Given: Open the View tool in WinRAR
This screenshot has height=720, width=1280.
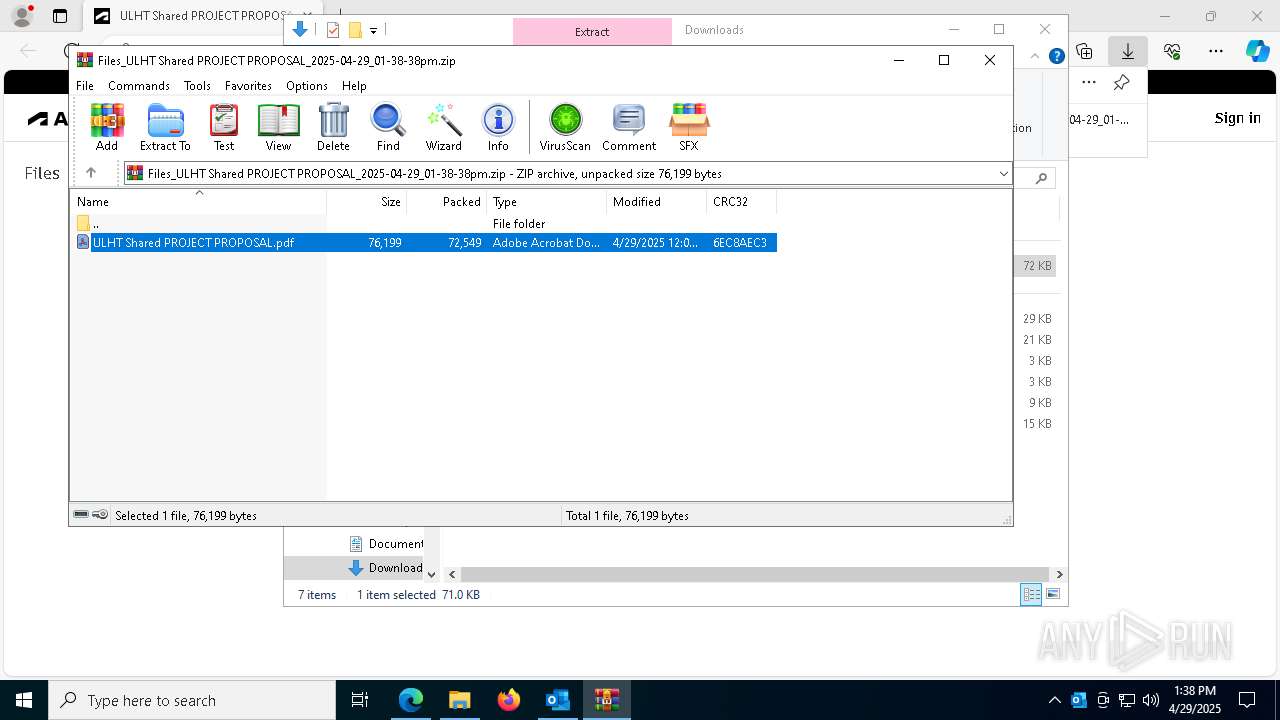Looking at the screenshot, I should point(278,127).
